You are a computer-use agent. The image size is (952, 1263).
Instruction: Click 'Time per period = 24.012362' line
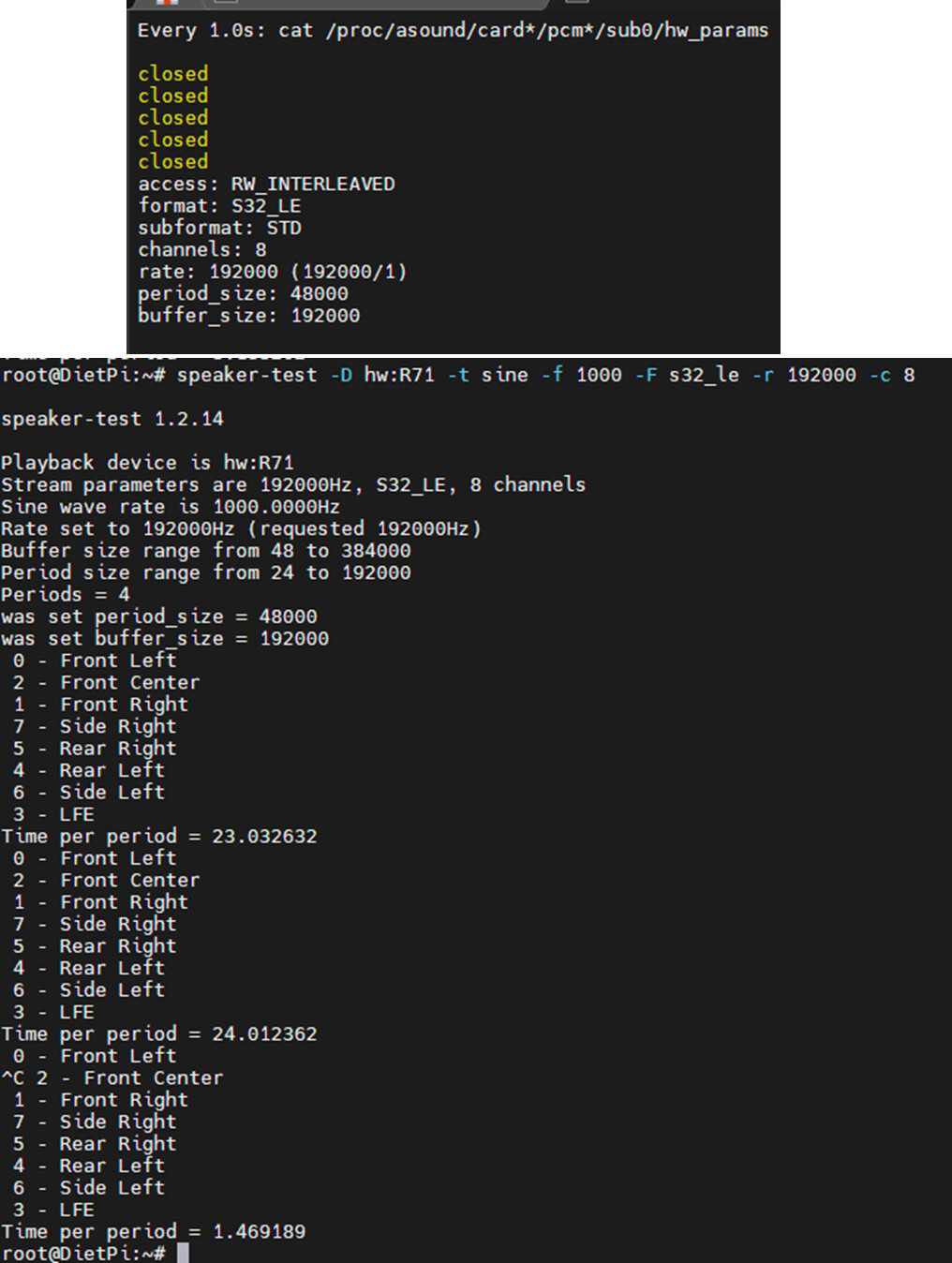point(158,1033)
